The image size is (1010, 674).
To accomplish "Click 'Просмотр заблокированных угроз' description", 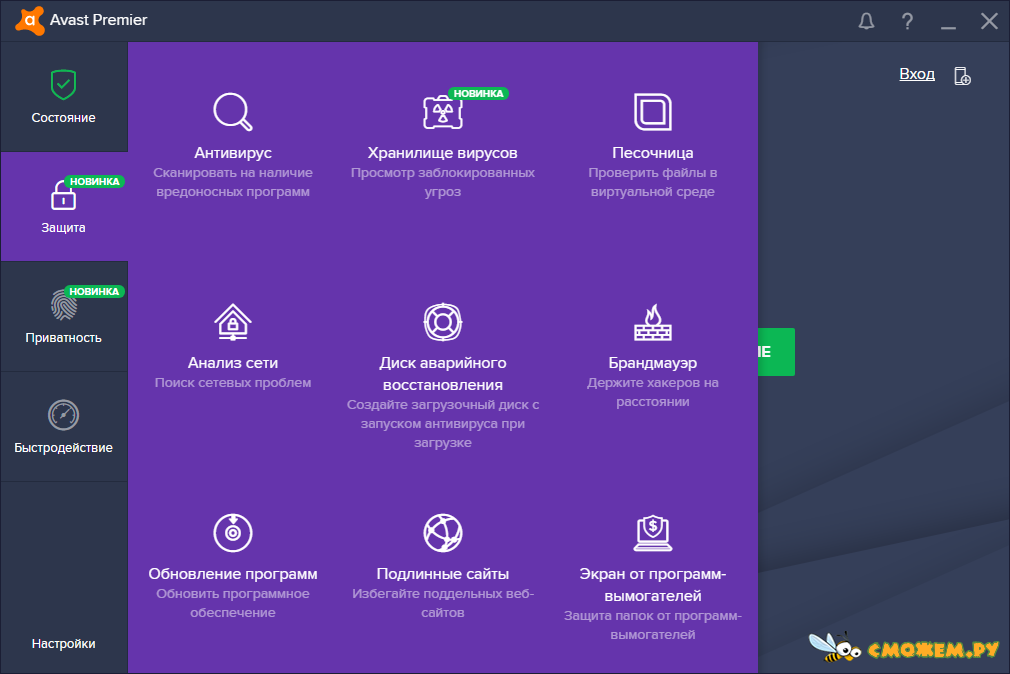I will pyautogui.click(x=443, y=182).
